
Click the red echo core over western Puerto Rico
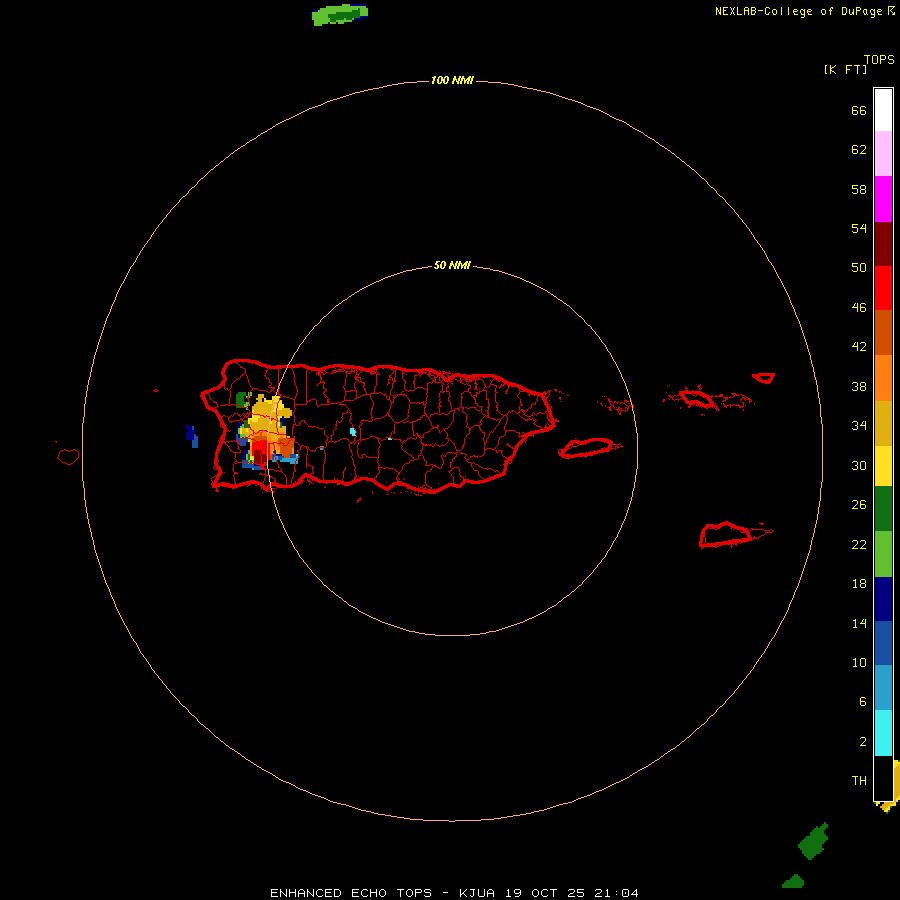(260, 451)
